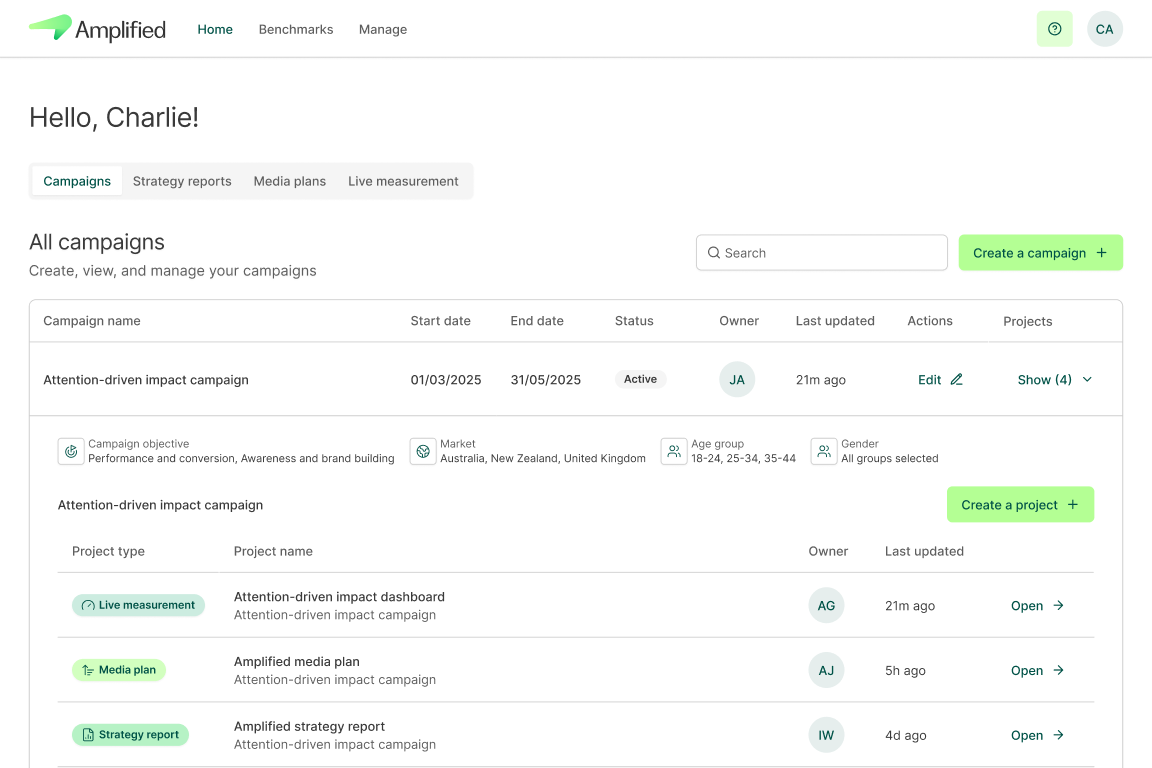Click the campaign objective icon

(x=71, y=451)
